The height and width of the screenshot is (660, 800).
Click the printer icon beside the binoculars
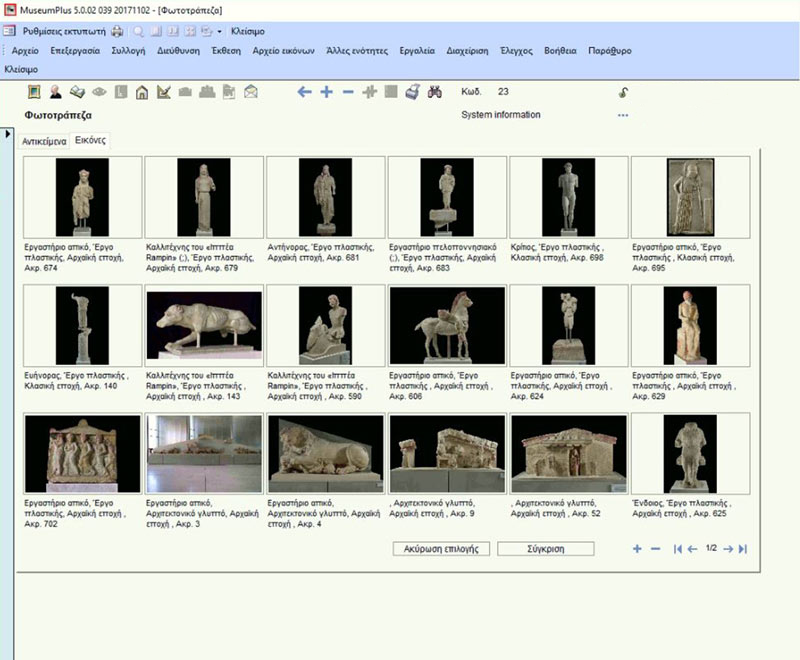[413, 92]
